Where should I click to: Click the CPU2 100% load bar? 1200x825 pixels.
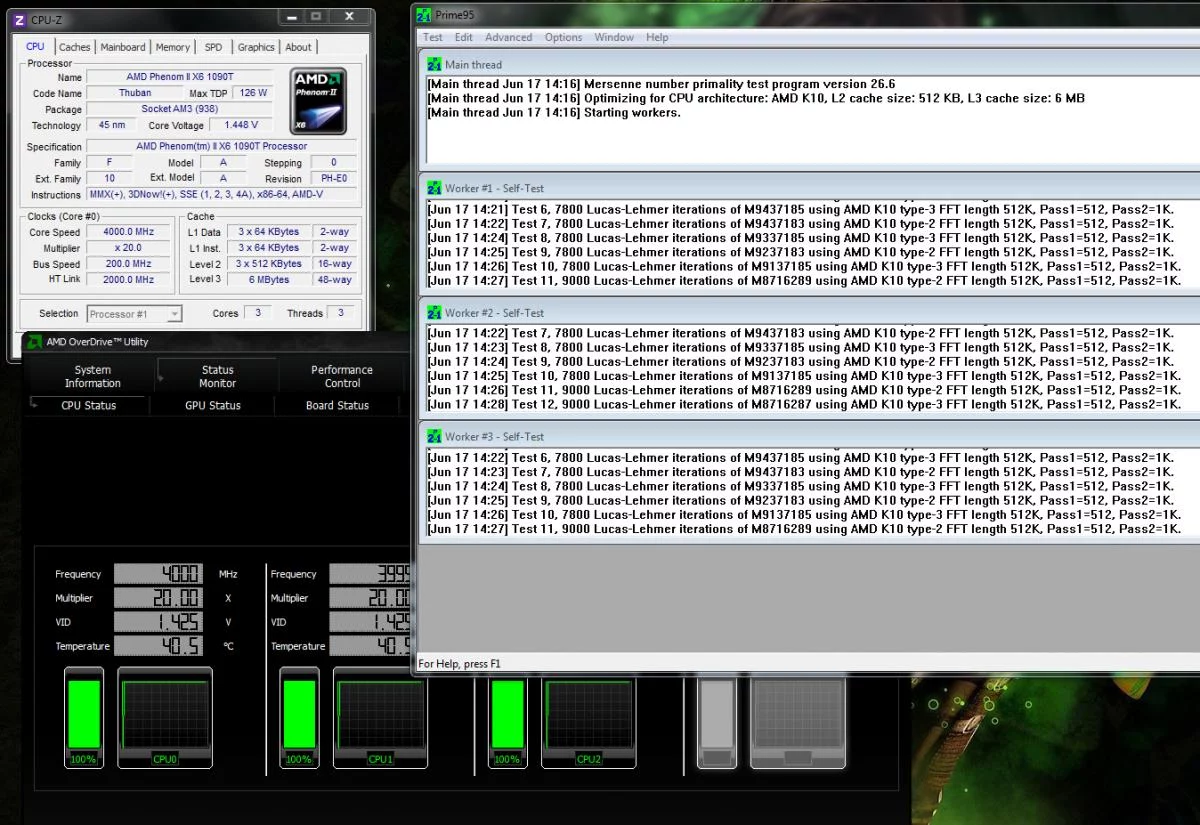[508, 722]
